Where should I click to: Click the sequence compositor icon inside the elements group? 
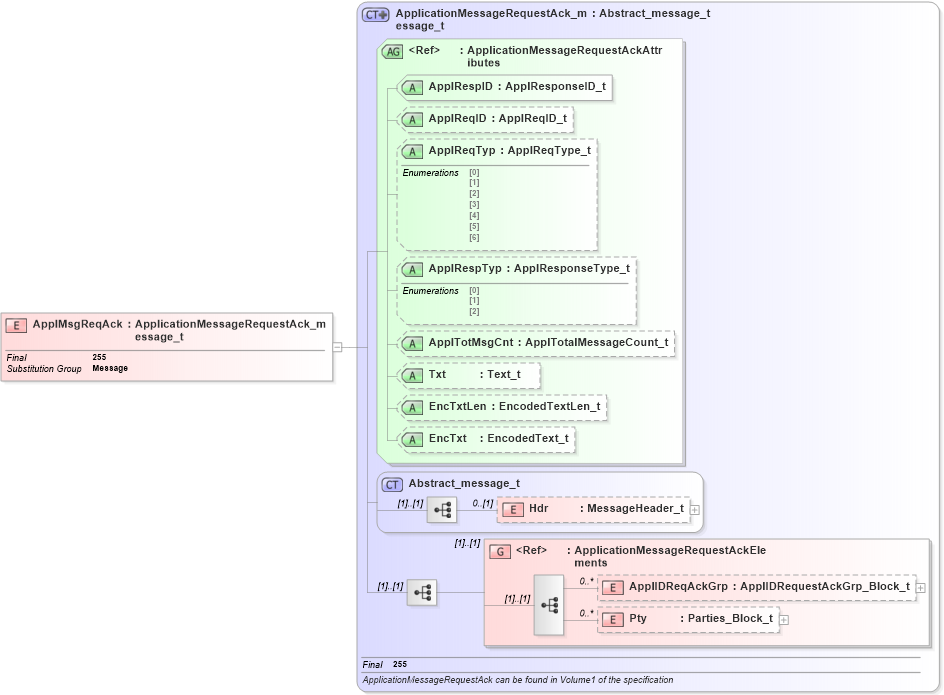(548, 603)
